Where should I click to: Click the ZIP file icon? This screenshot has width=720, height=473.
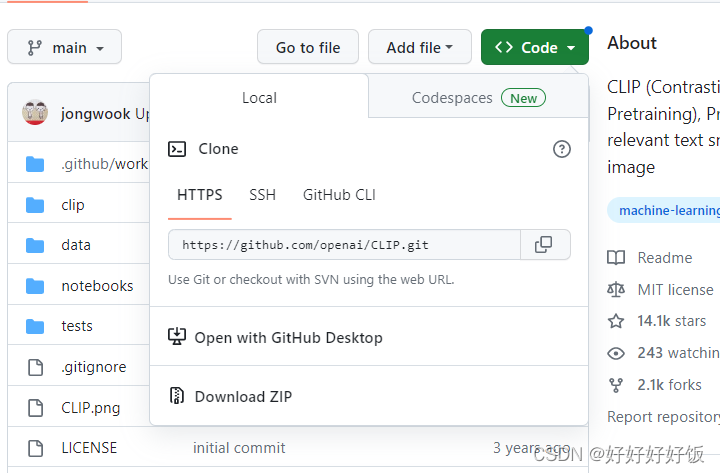[x=177, y=395]
